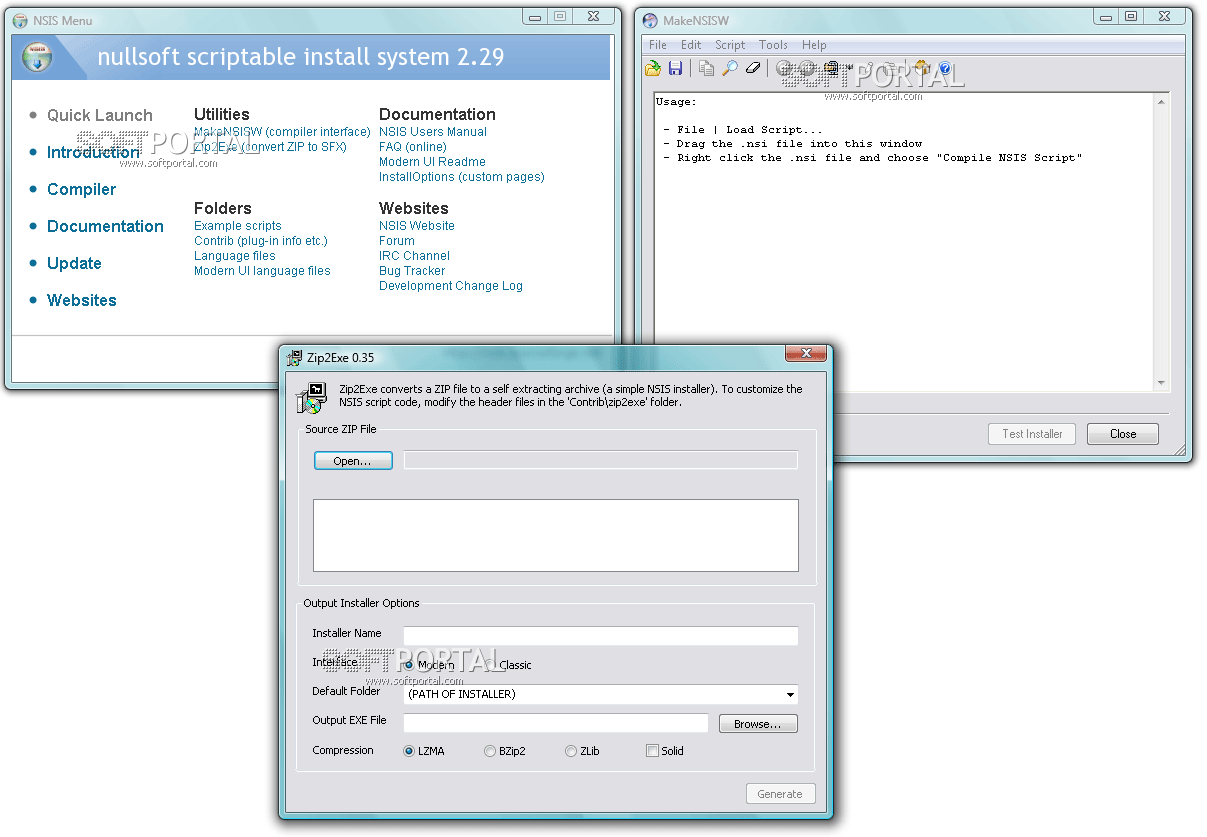Search the log with the magnifier icon

coord(729,68)
